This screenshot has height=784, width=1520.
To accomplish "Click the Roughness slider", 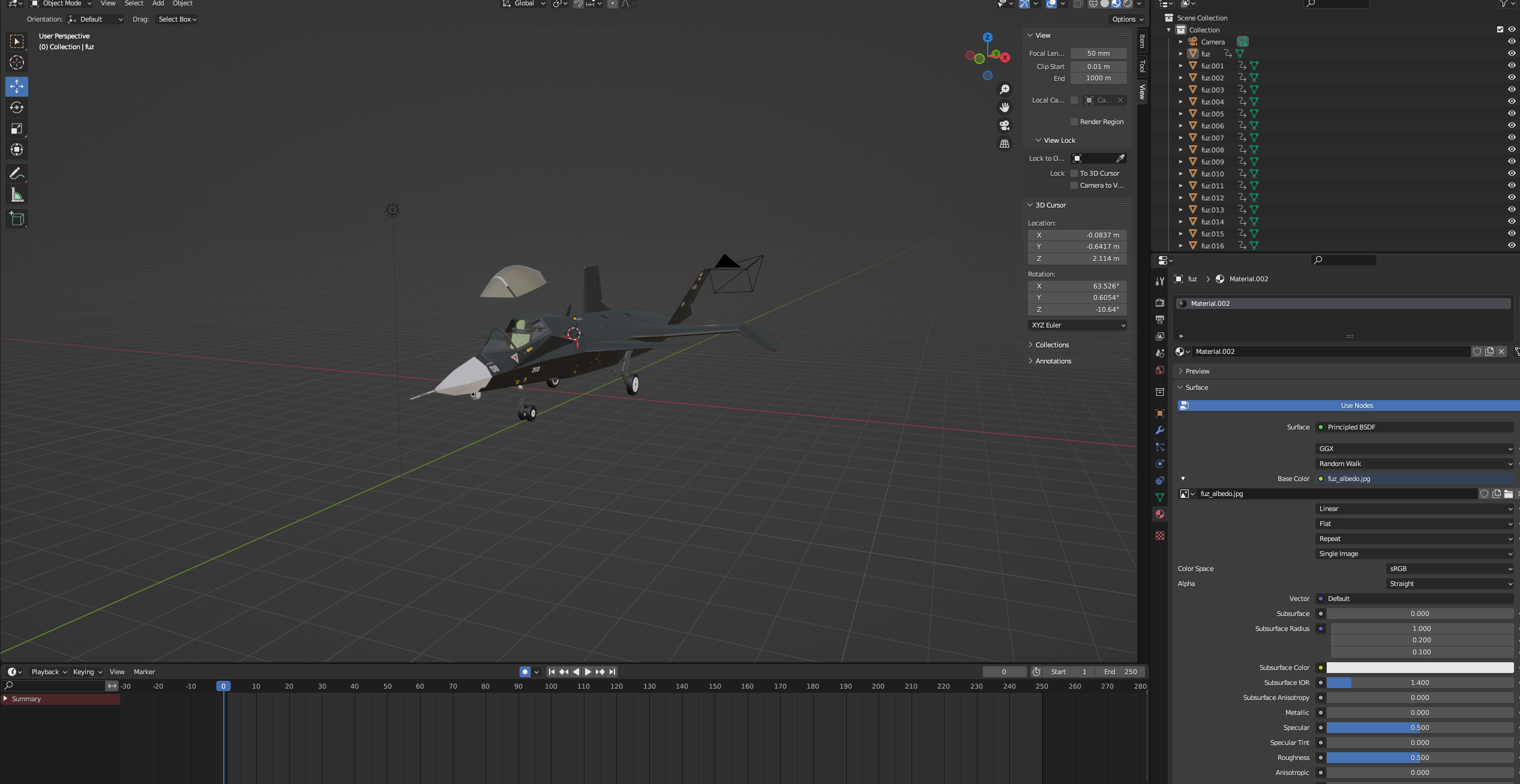I will click(x=1420, y=758).
